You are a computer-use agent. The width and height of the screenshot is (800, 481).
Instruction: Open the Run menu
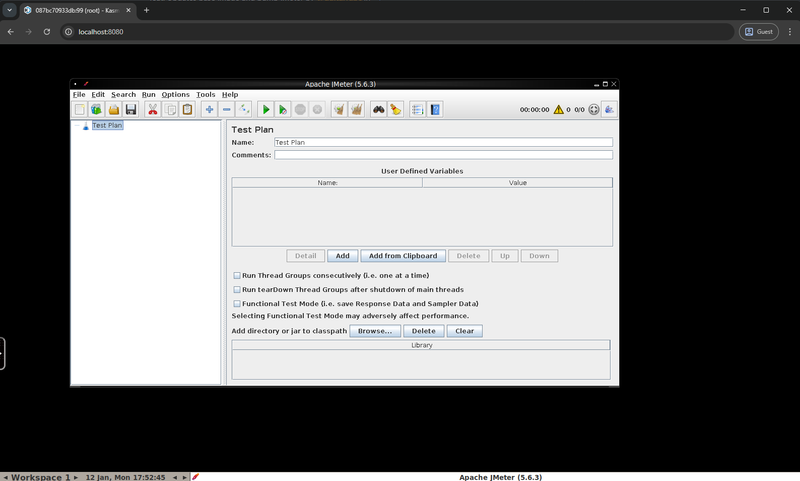(x=148, y=94)
